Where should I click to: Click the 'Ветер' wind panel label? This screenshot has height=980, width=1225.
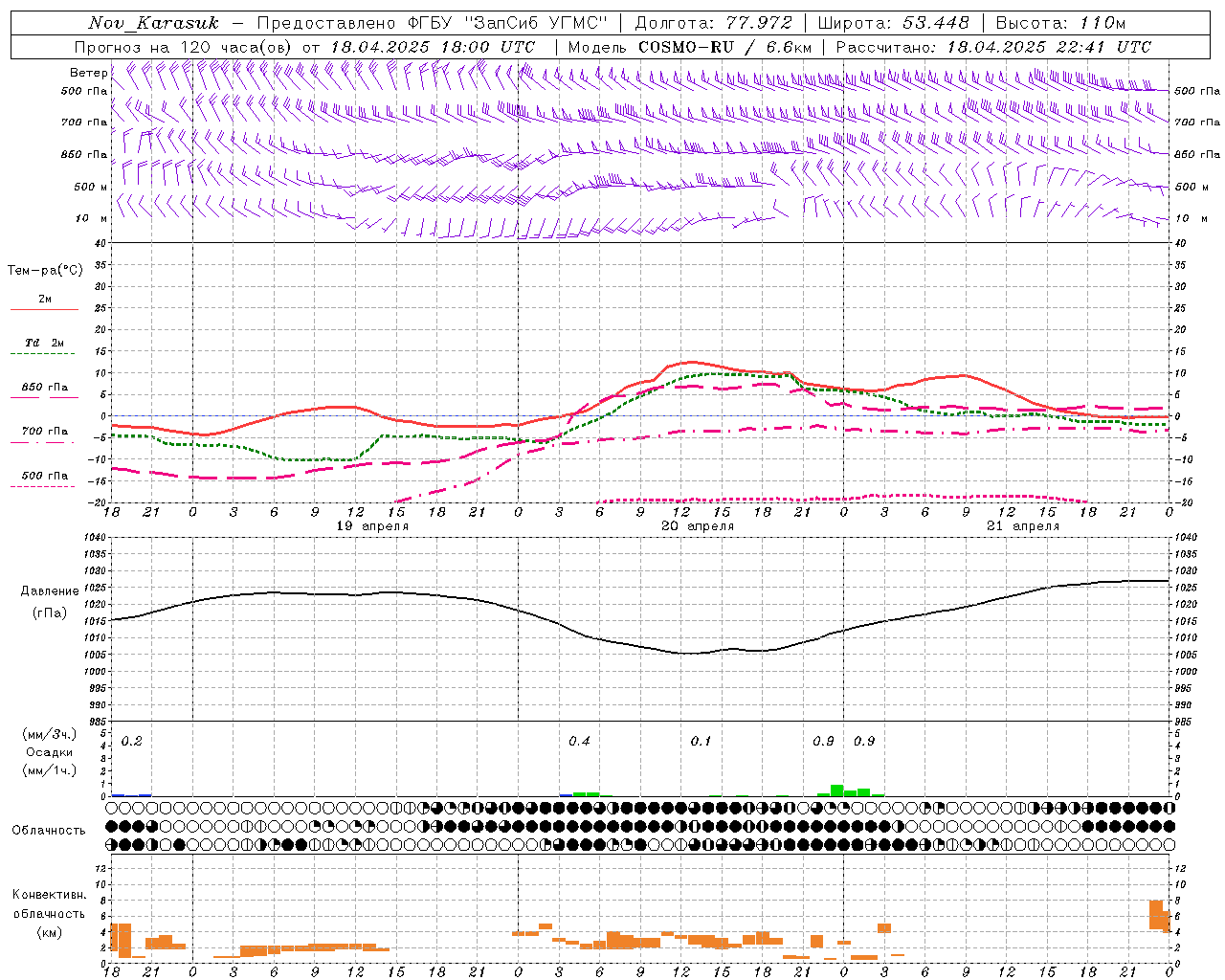pos(88,73)
